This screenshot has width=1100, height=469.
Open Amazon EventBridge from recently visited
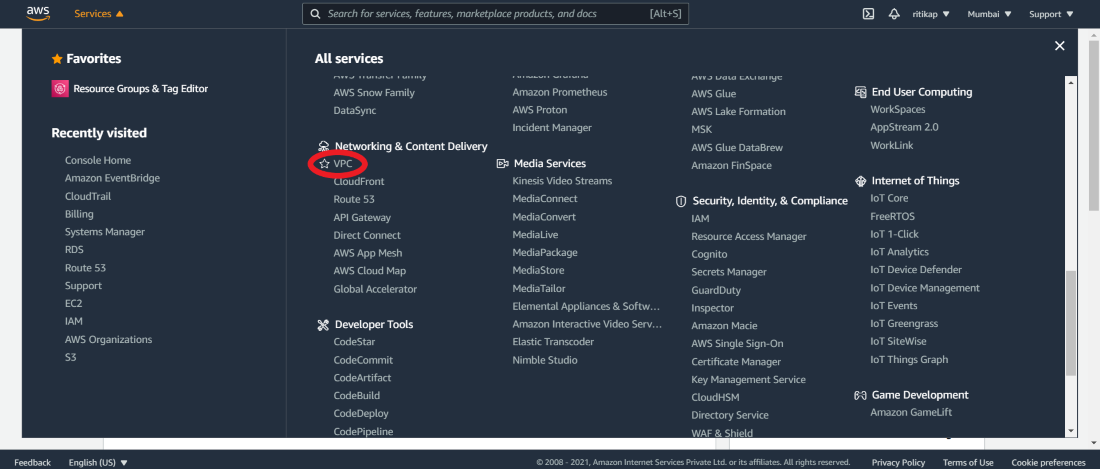coord(112,178)
